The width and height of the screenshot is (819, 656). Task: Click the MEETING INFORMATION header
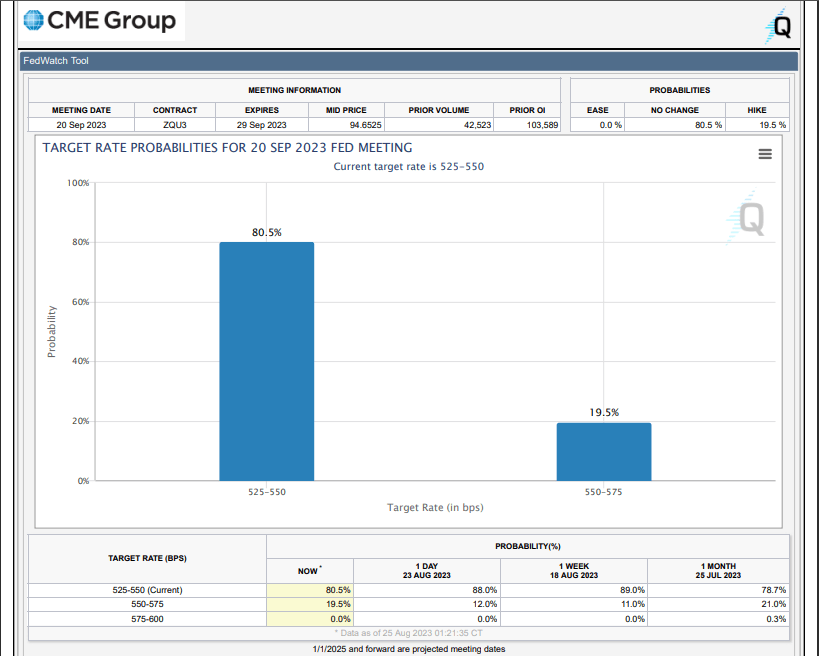[x=295, y=90]
